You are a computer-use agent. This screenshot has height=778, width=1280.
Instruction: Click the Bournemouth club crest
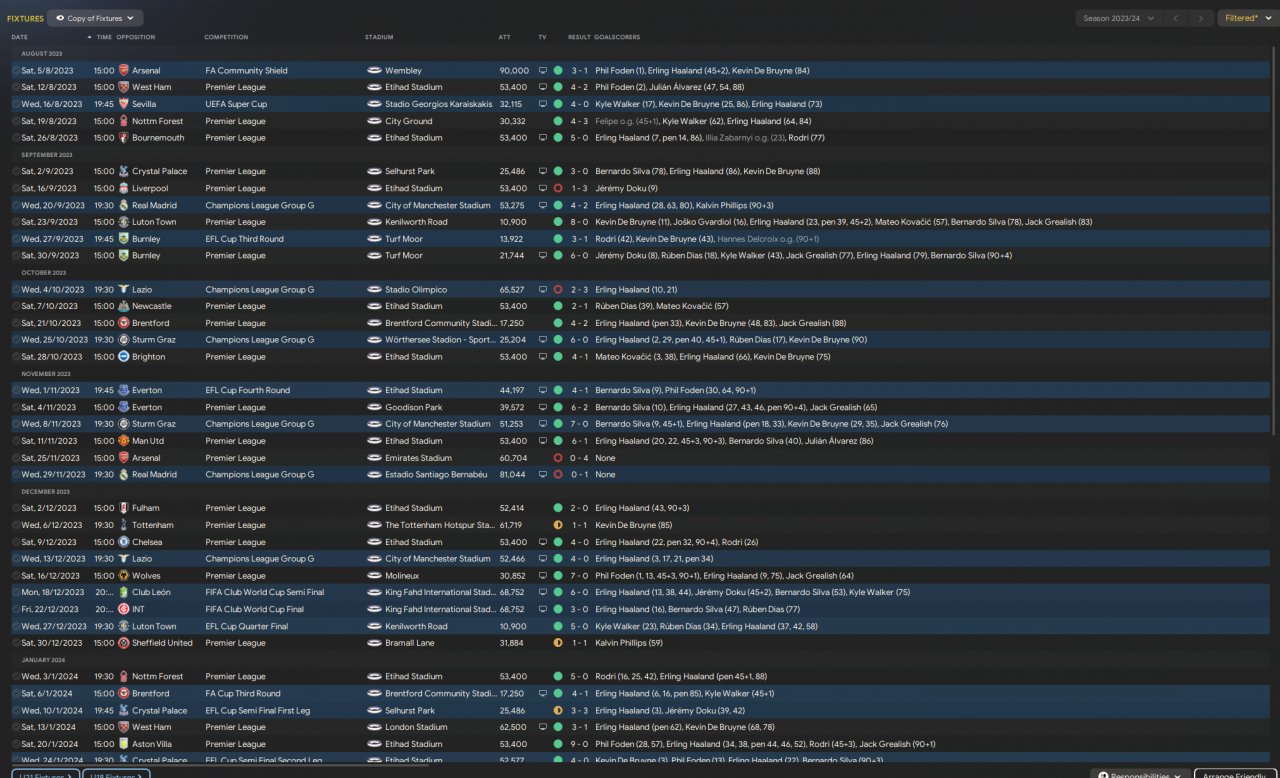[124, 138]
